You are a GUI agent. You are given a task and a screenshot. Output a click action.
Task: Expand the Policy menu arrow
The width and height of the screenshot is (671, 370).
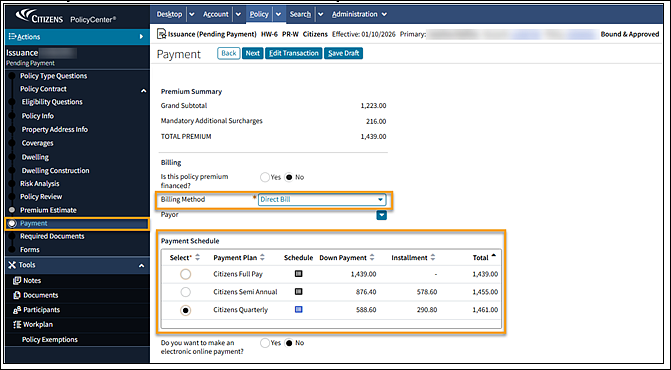(278, 14)
